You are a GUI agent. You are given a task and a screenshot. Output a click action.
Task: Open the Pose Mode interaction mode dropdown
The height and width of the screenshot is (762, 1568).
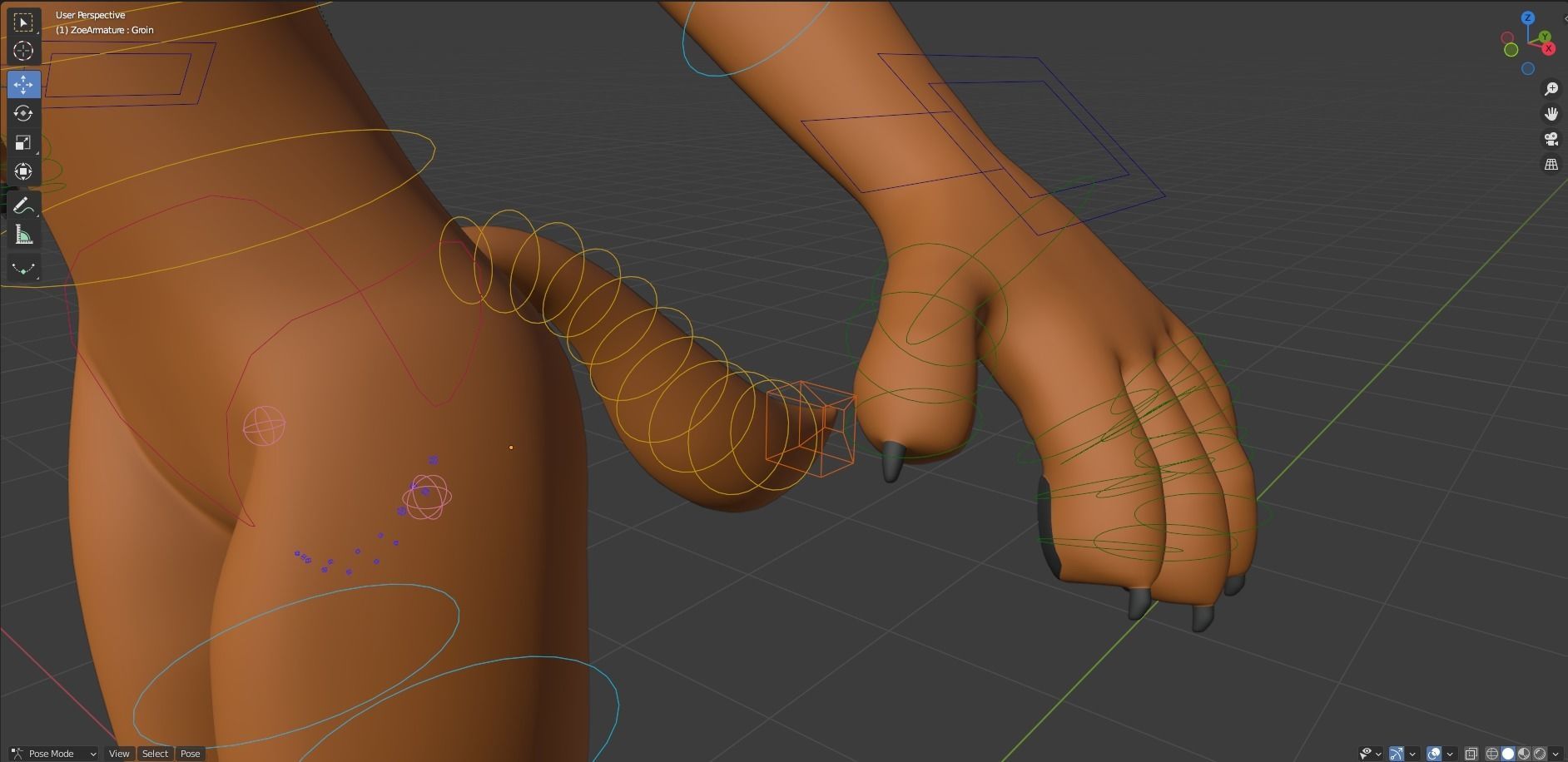[54, 754]
